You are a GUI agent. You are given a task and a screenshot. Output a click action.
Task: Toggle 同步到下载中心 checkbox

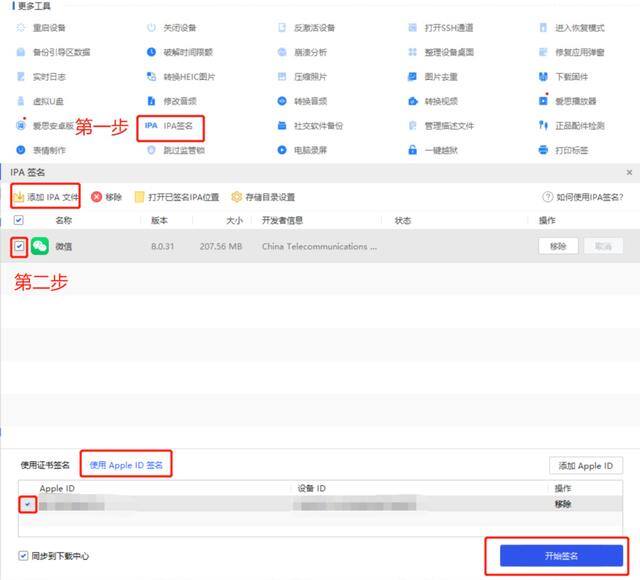point(23,556)
